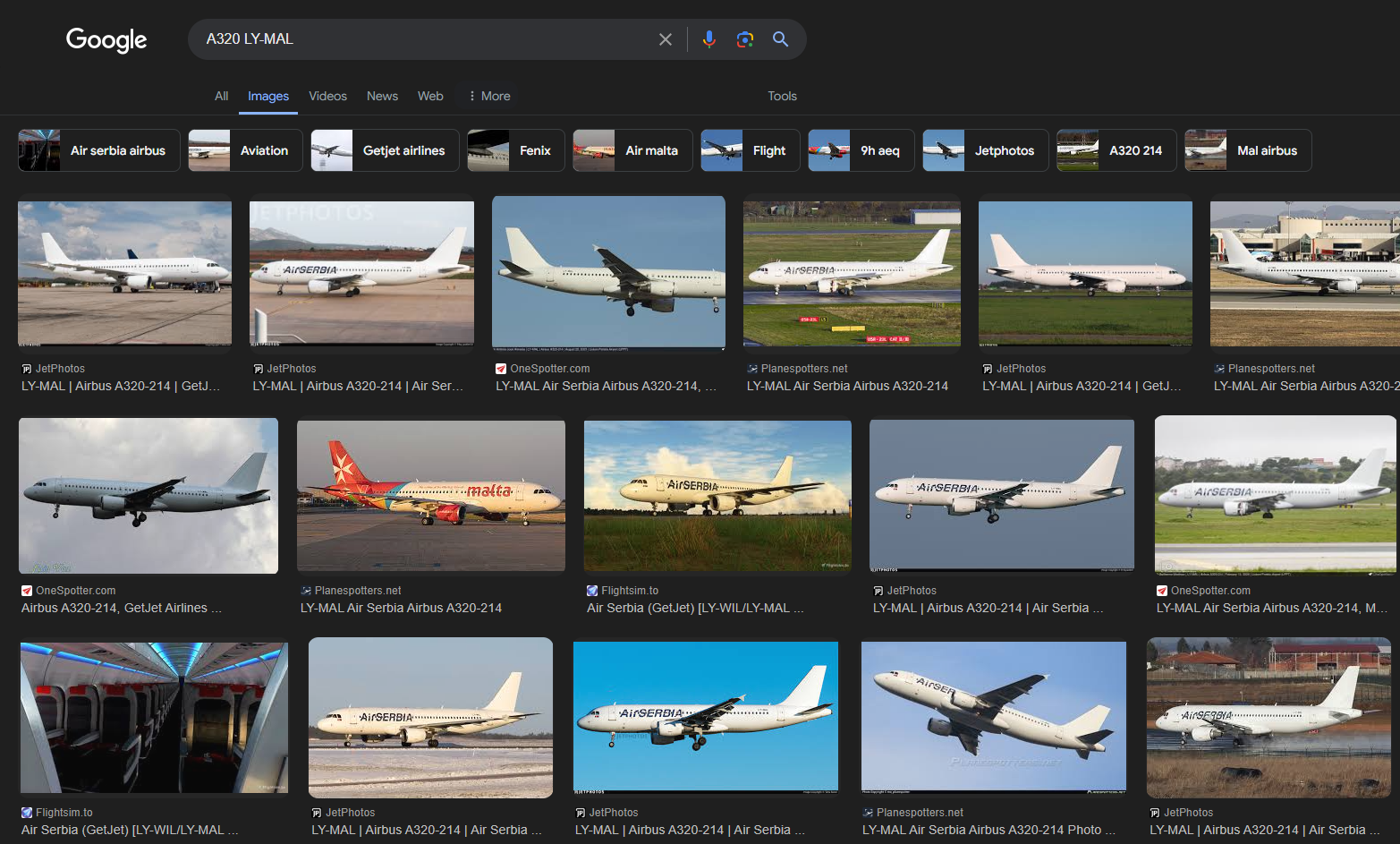Image resolution: width=1400 pixels, height=844 pixels.
Task: Choose the Air malta chip
Action: point(632,150)
